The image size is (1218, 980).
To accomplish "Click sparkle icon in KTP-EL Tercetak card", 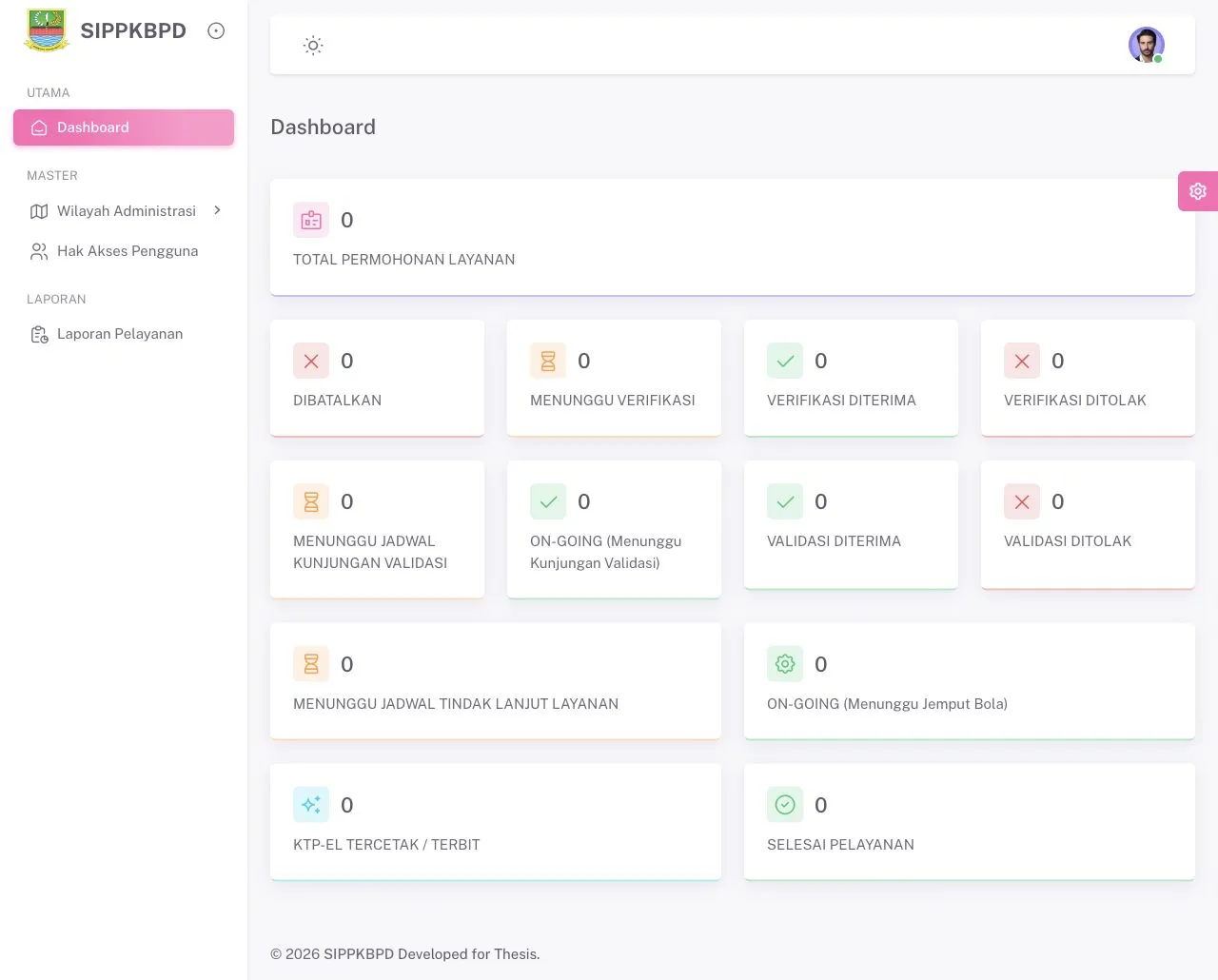I will point(311,805).
